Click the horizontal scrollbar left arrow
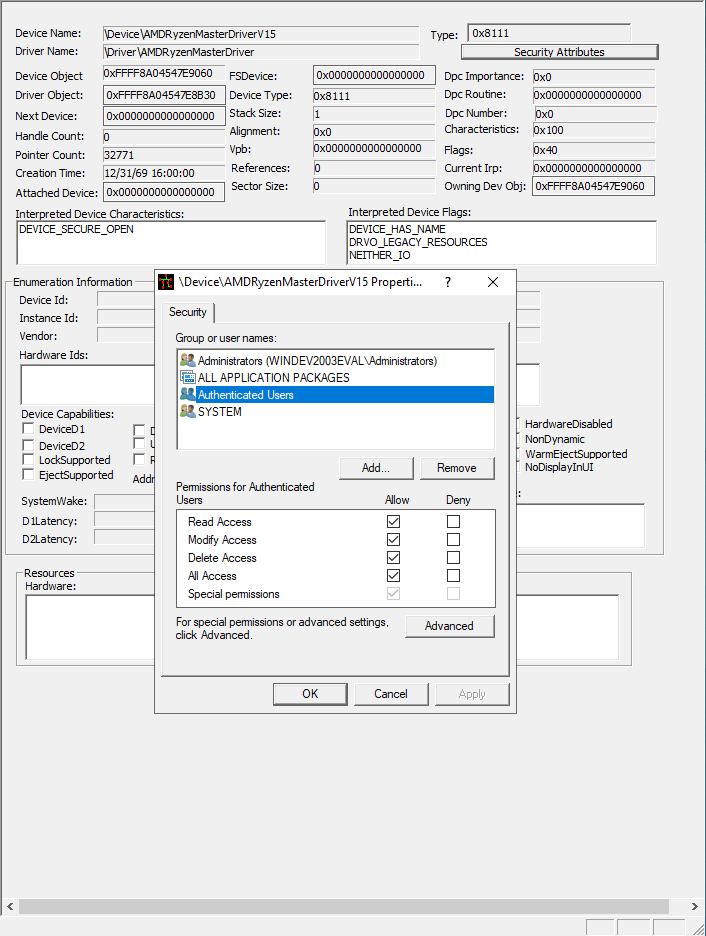The image size is (706, 936). 10,907
